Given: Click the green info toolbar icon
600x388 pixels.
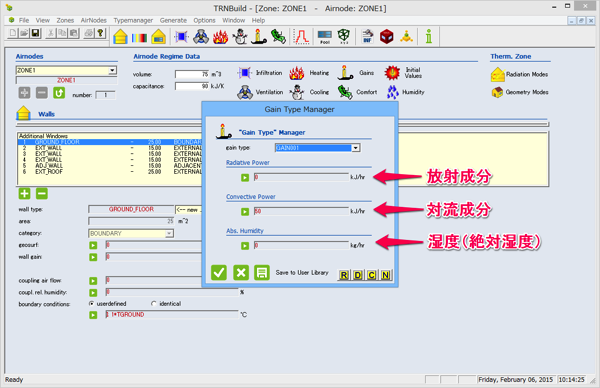Looking at the screenshot, I should [429, 37].
